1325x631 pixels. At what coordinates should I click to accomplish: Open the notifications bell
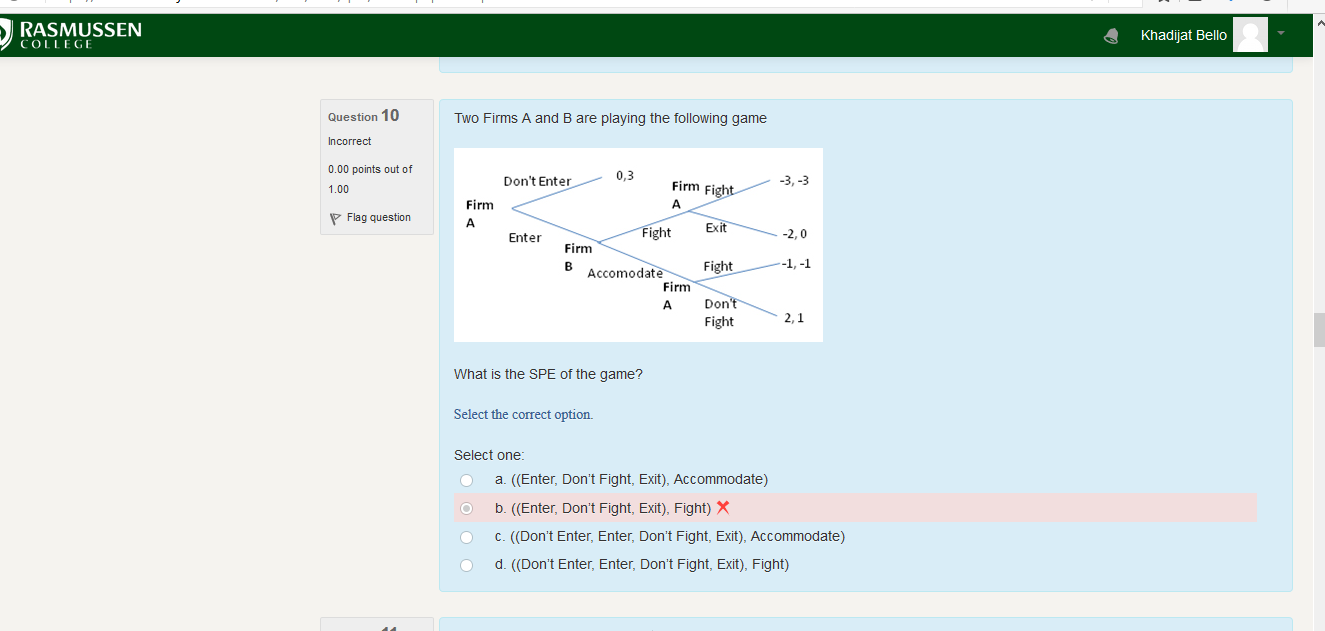click(x=1111, y=36)
